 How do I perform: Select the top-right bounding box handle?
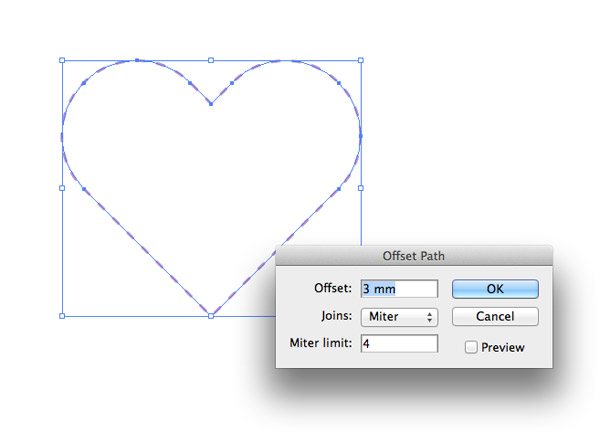[x=360, y=60]
